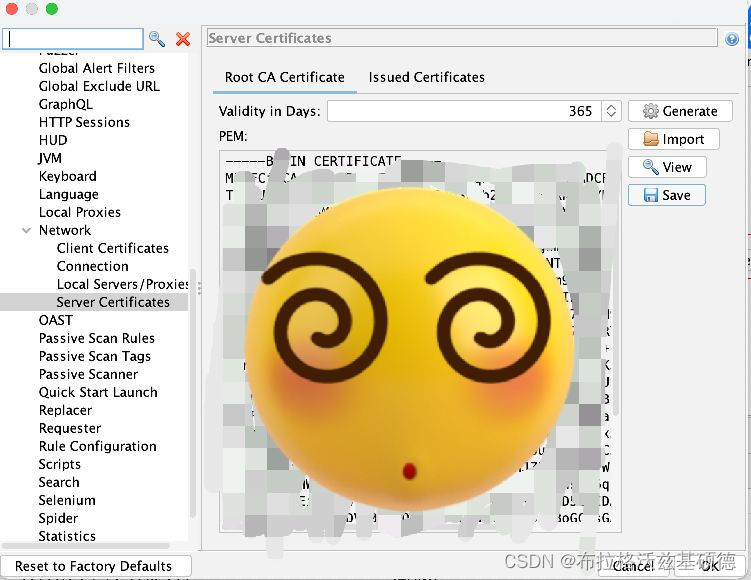Viewport: 751px width, 580px height.
Task: Open Local Servers/Proxies under Network
Action: 123,284
